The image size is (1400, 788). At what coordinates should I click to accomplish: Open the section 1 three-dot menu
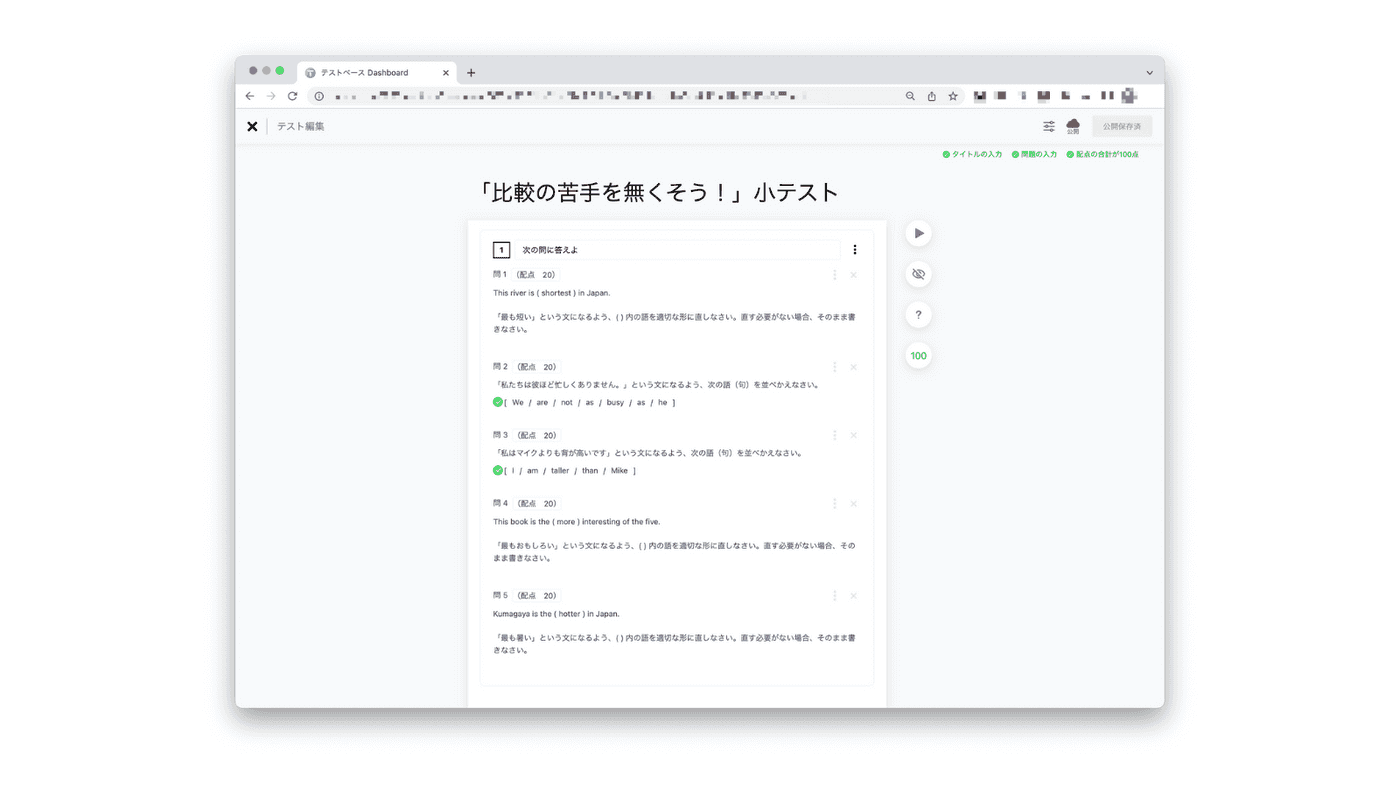[854, 250]
